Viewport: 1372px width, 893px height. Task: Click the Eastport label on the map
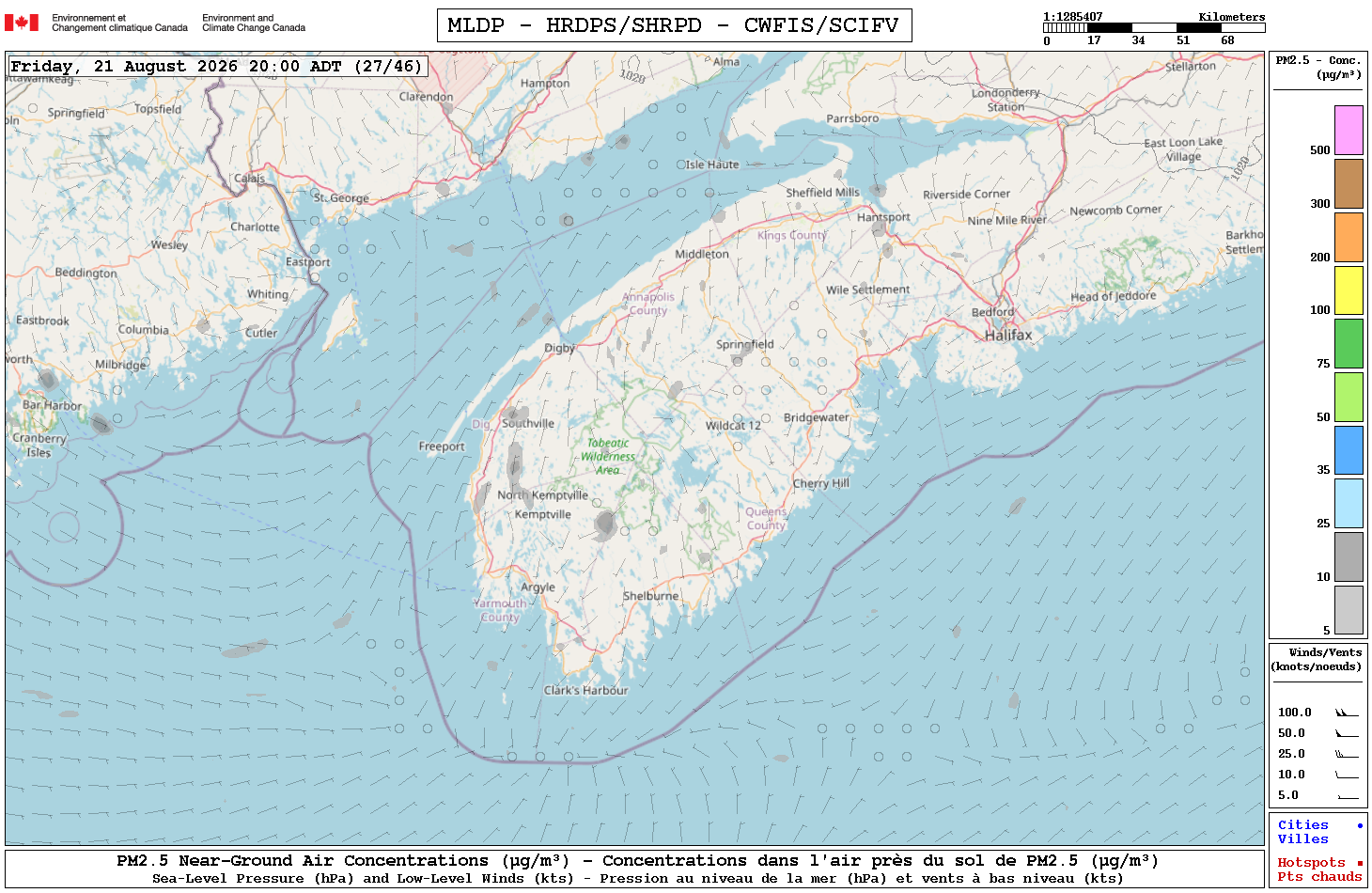coord(308,262)
